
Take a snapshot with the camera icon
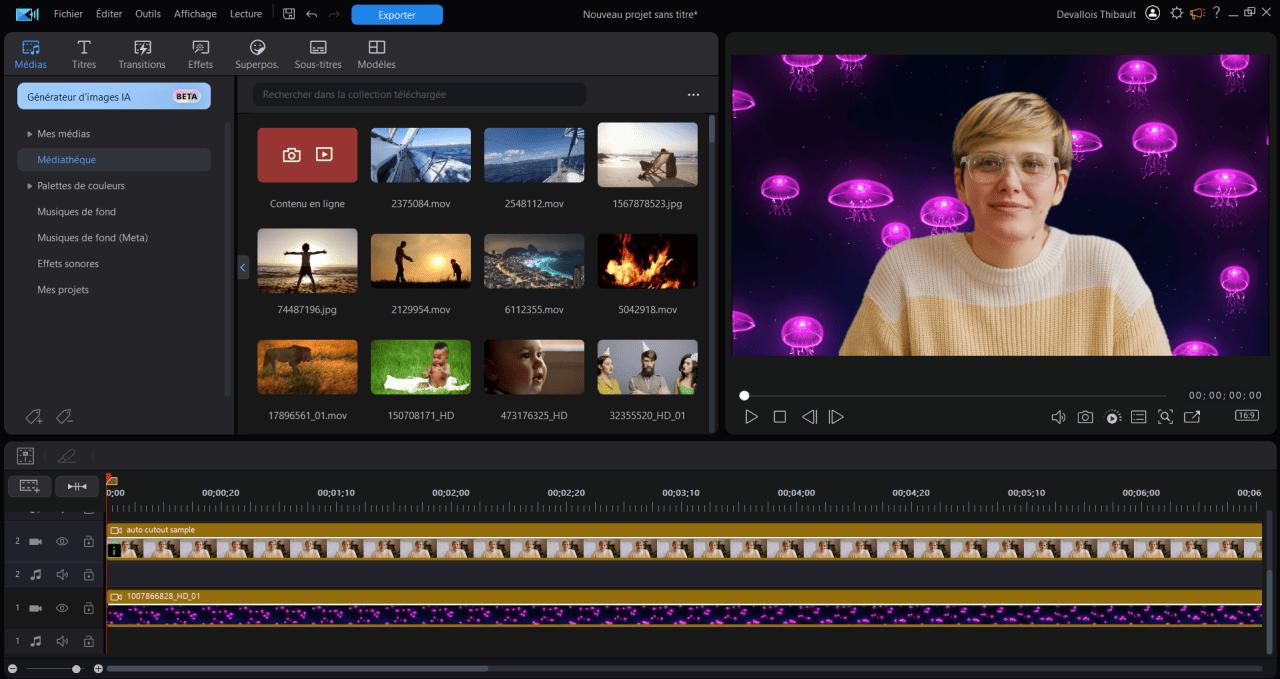(x=1085, y=417)
